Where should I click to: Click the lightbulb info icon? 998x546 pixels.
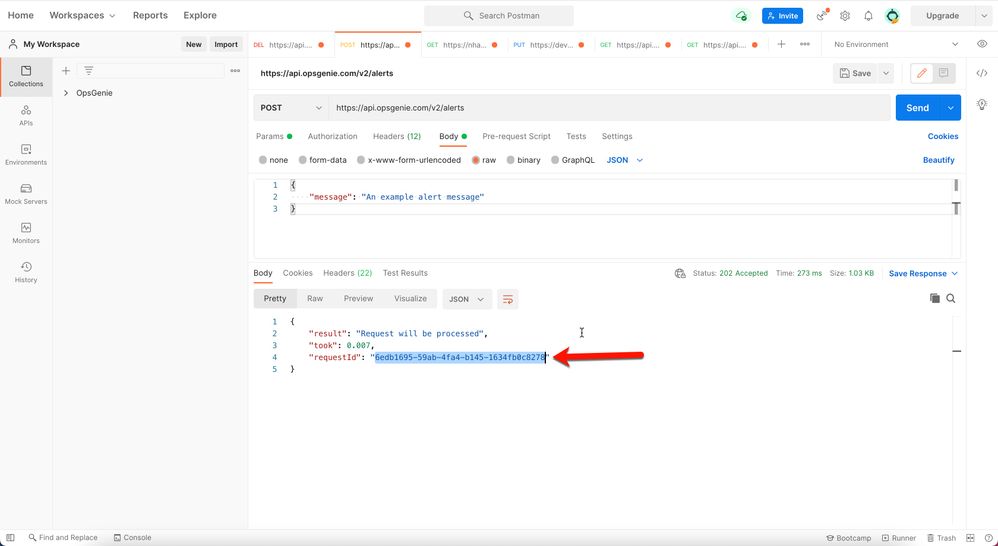(x=982, y=104)
